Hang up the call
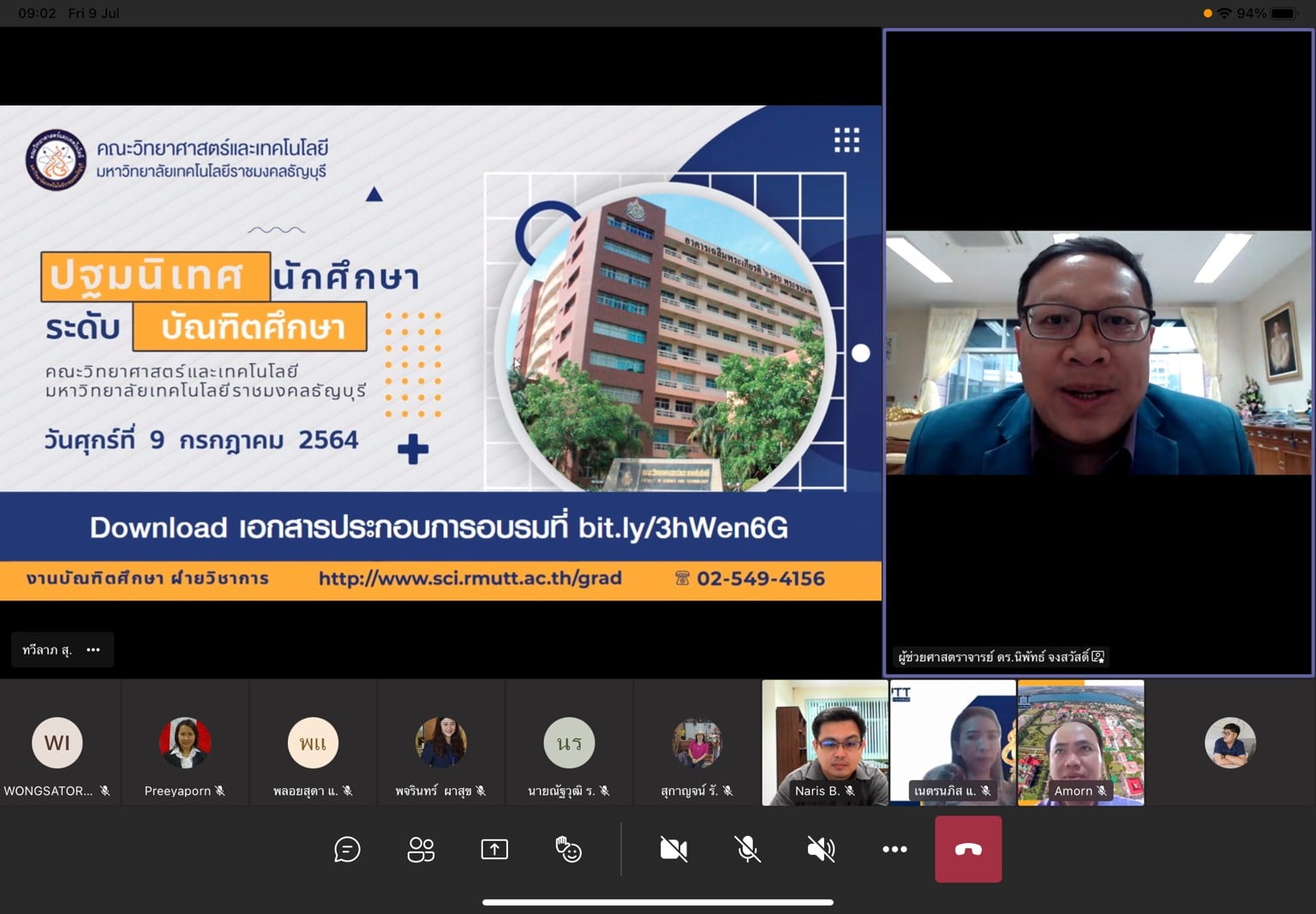 point(968,849)
